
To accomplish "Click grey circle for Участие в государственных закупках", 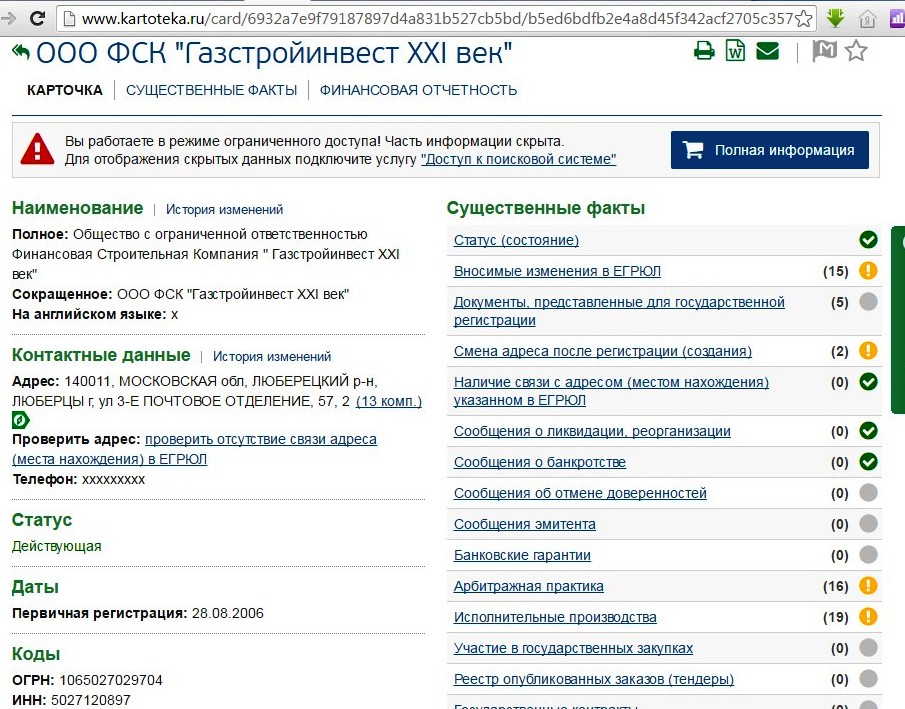I will [x=868, y=647].
